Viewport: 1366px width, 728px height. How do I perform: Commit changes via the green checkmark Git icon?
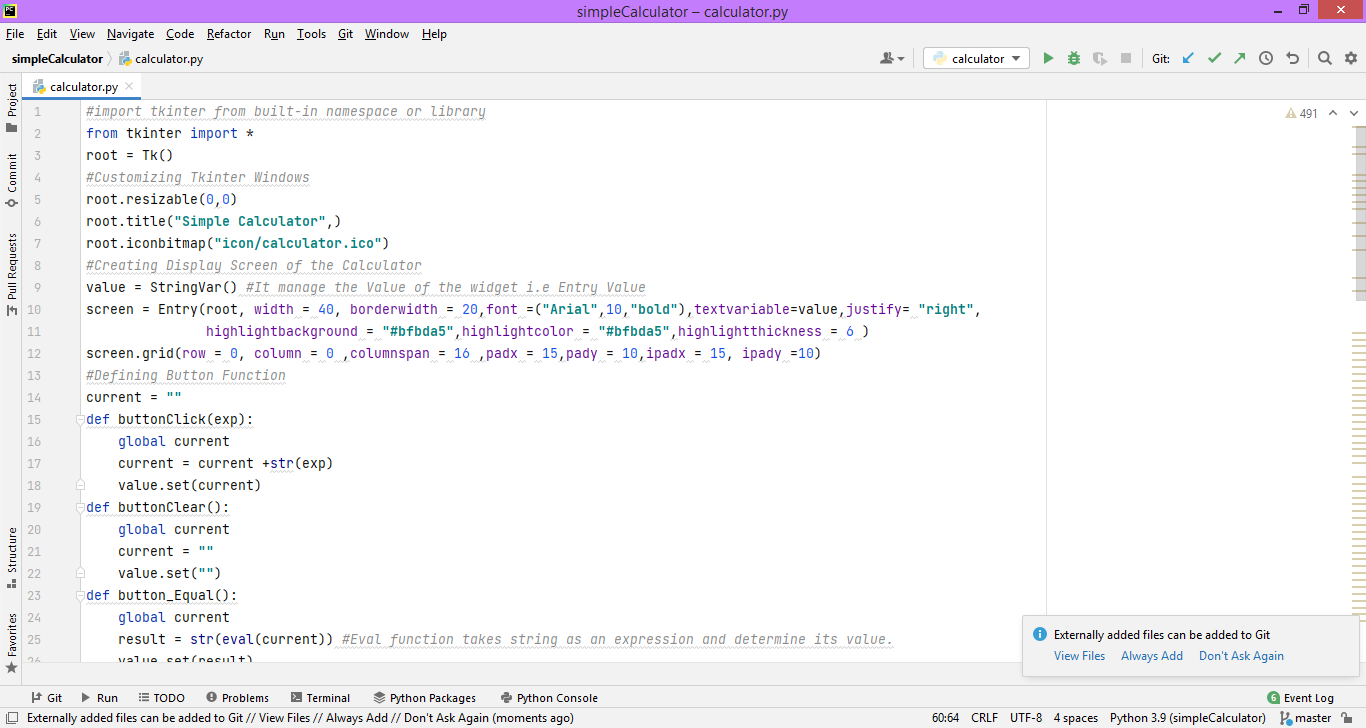coord(1213,57)
